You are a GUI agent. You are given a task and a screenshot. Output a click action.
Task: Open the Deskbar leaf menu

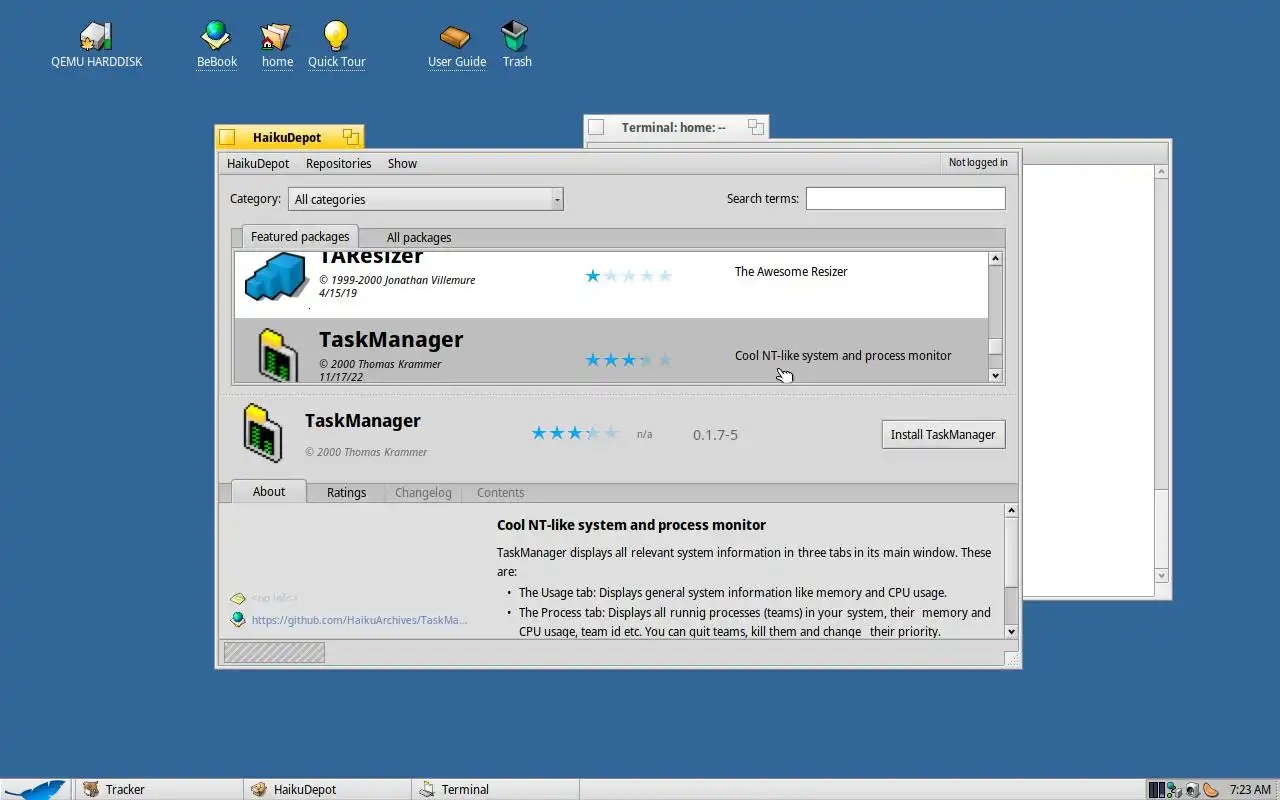35,789
